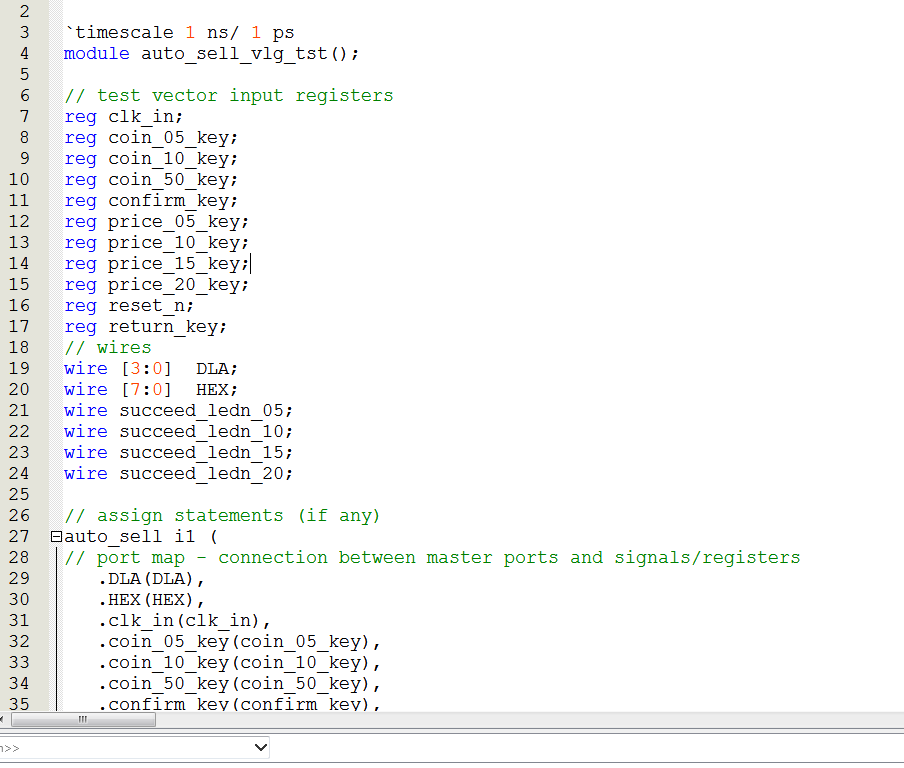Viewport: 904px width, 768px height.
Task: Click the 'wire' keyword on line 21
Action: click(x=86, y=411)
